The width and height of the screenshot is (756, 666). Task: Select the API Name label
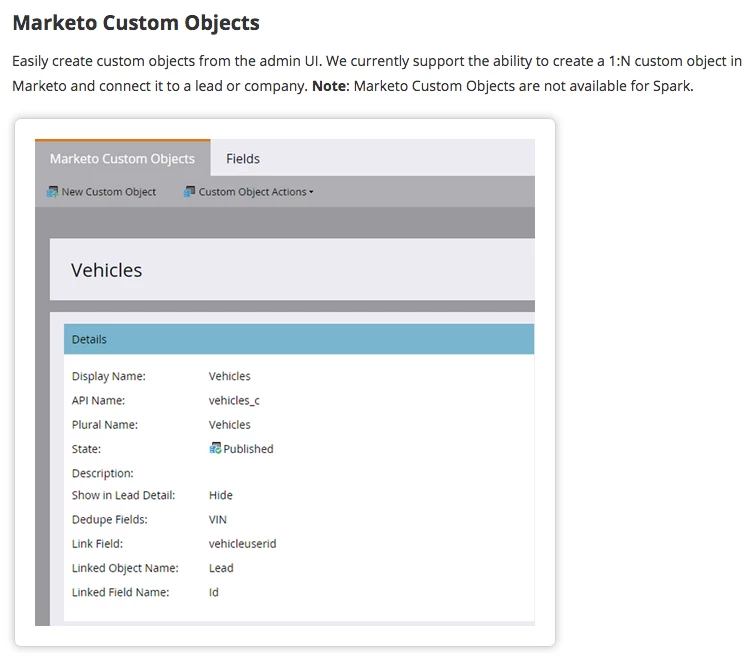(98, 400)
